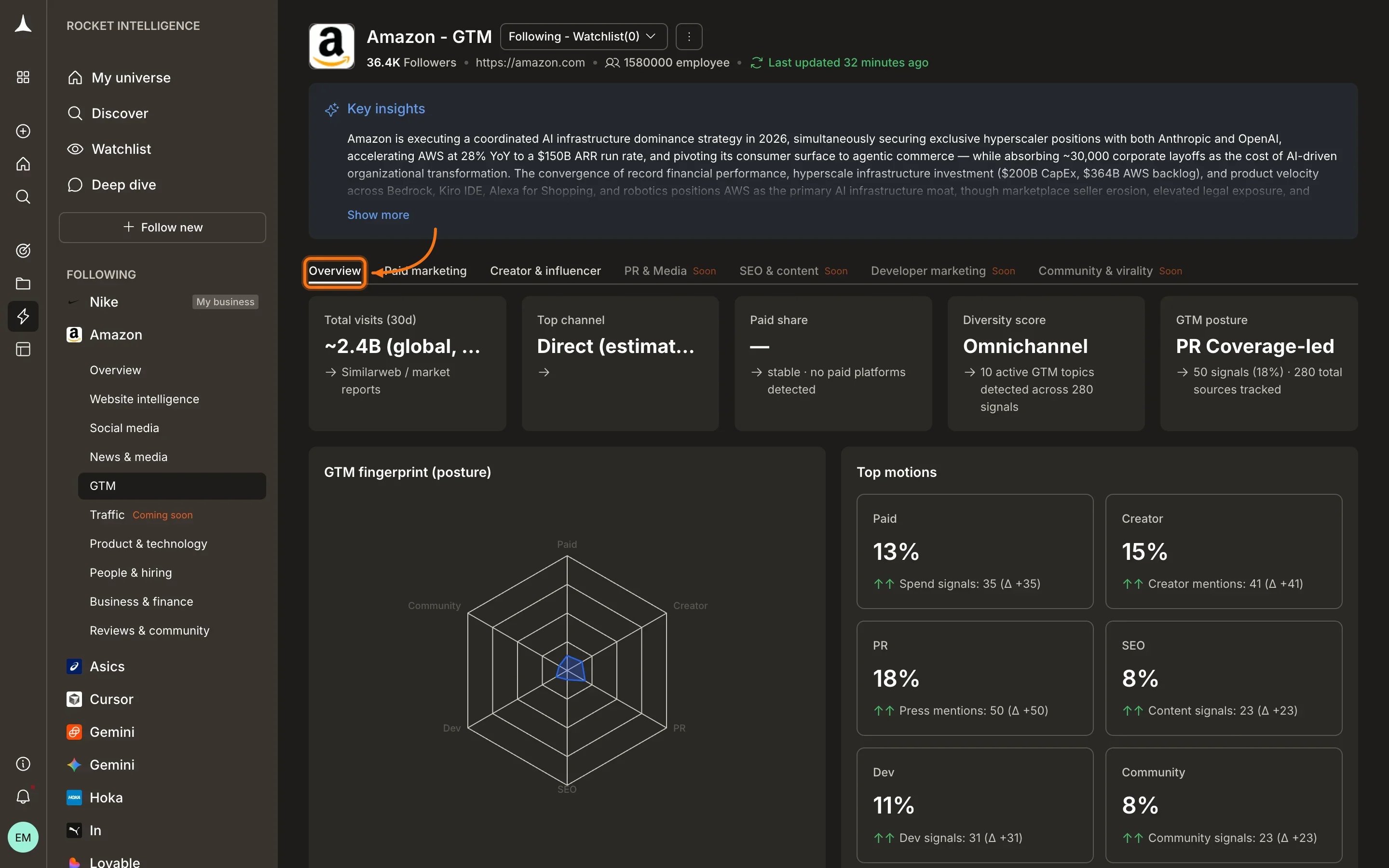Click the plus circle icon in the rail

pos(23,131)
